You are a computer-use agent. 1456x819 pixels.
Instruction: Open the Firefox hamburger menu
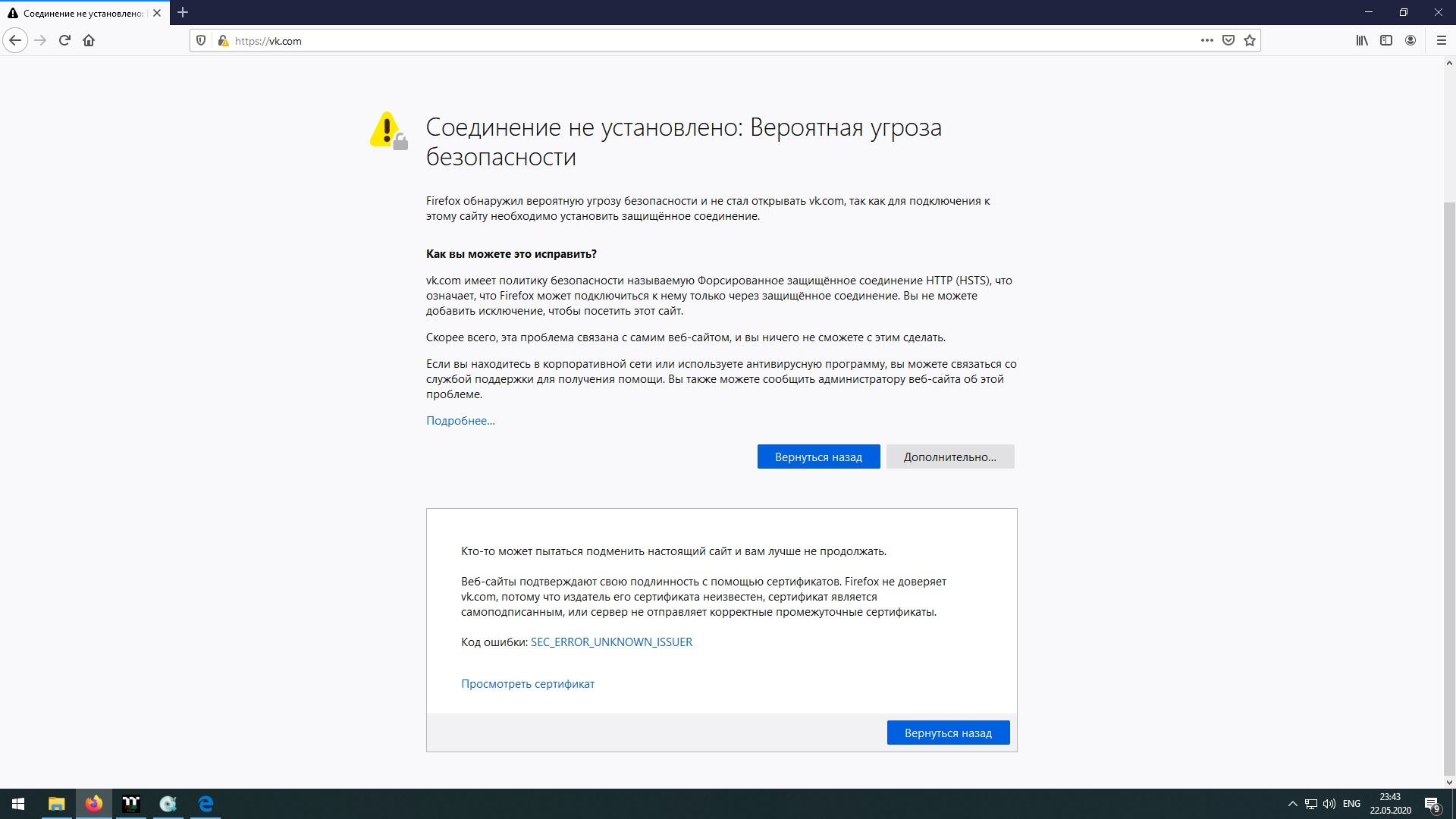1442,40
